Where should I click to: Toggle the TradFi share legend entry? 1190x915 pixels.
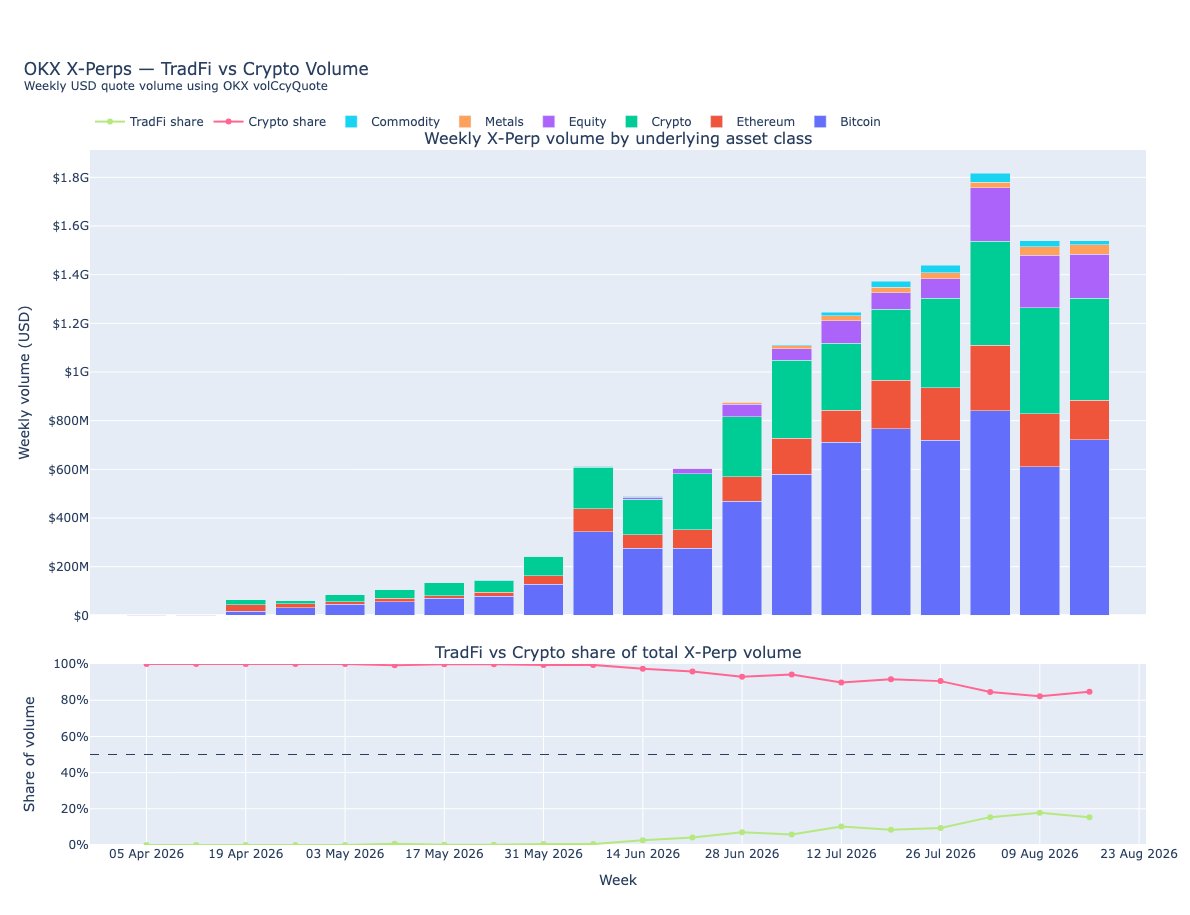[150, 121]
